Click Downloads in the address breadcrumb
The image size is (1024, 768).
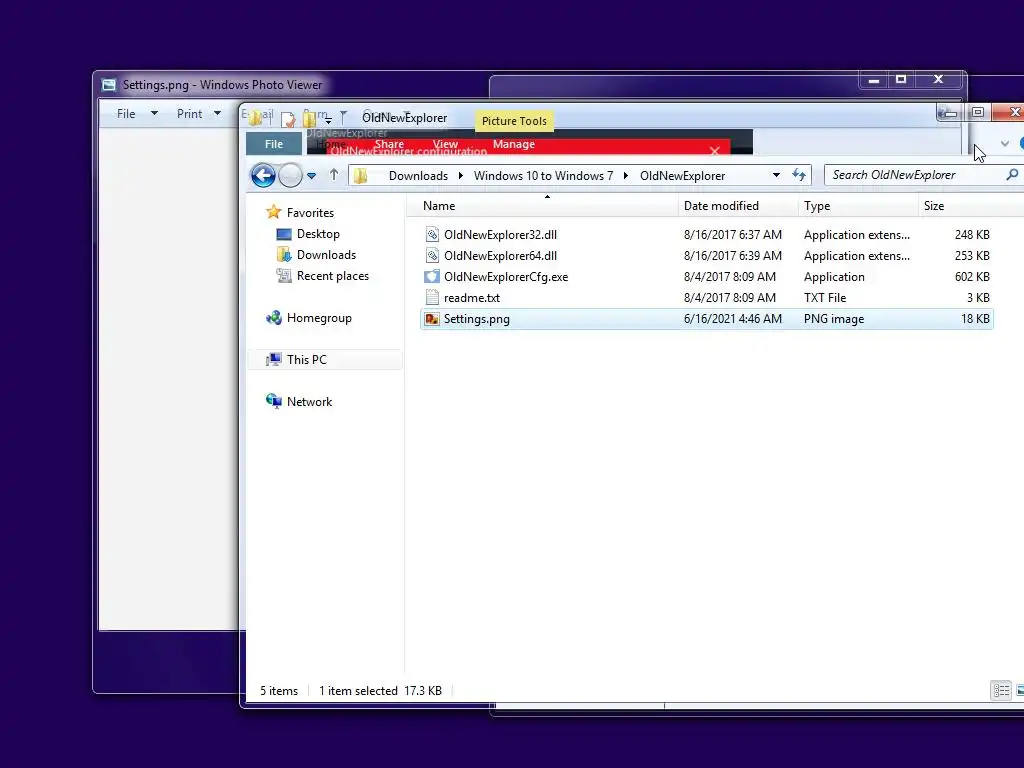click(418, 176)
